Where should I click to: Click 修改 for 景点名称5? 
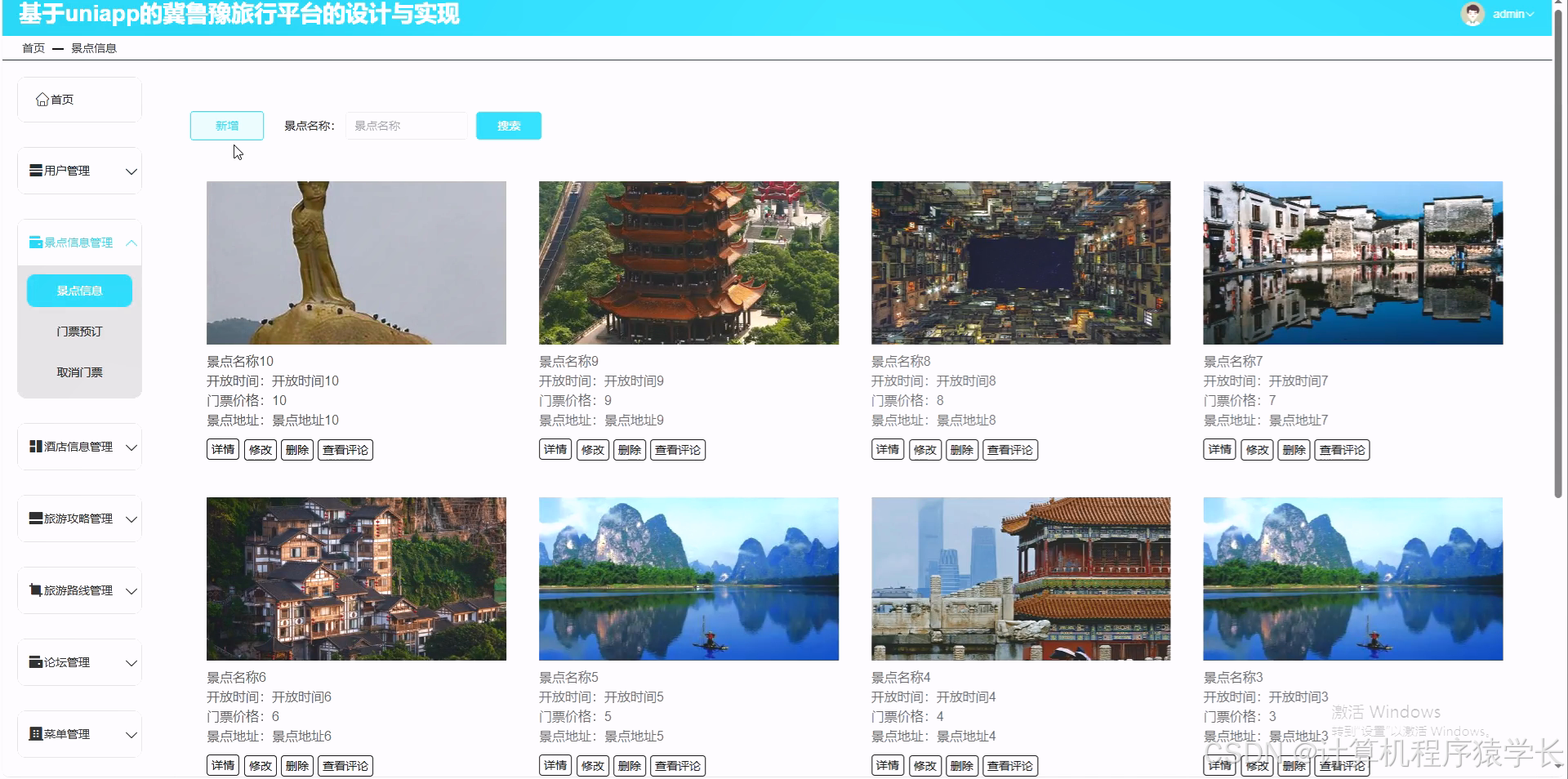click(x=593, y=766)
